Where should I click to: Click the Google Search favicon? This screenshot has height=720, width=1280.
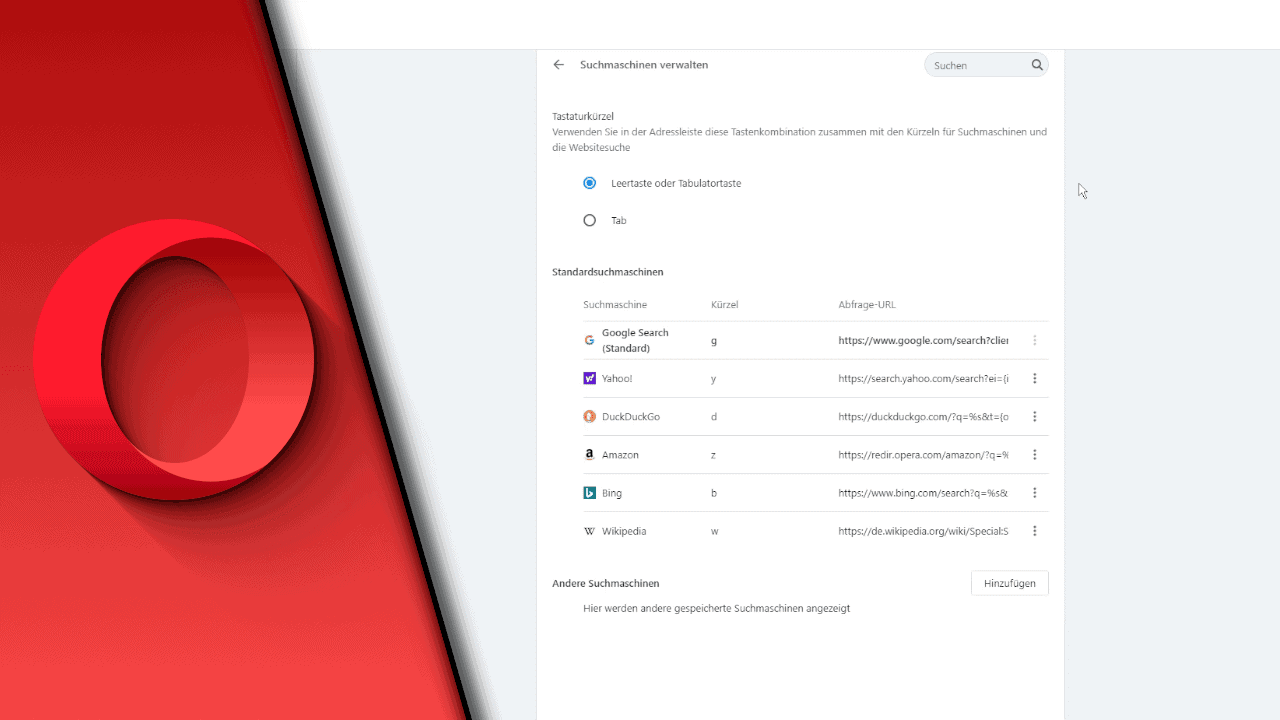click(589, 340)
